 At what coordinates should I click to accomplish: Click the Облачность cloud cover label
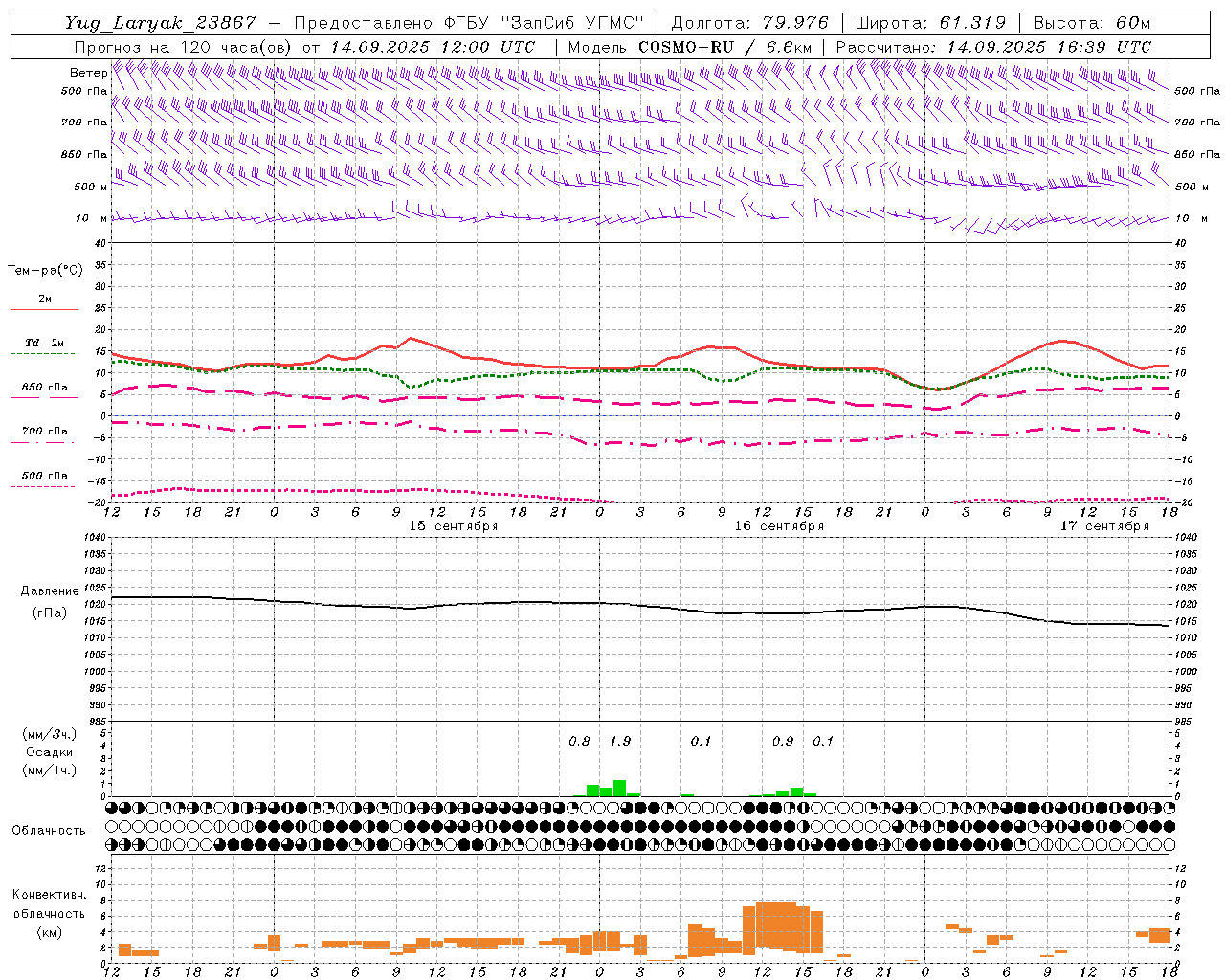tap(48, 831)
